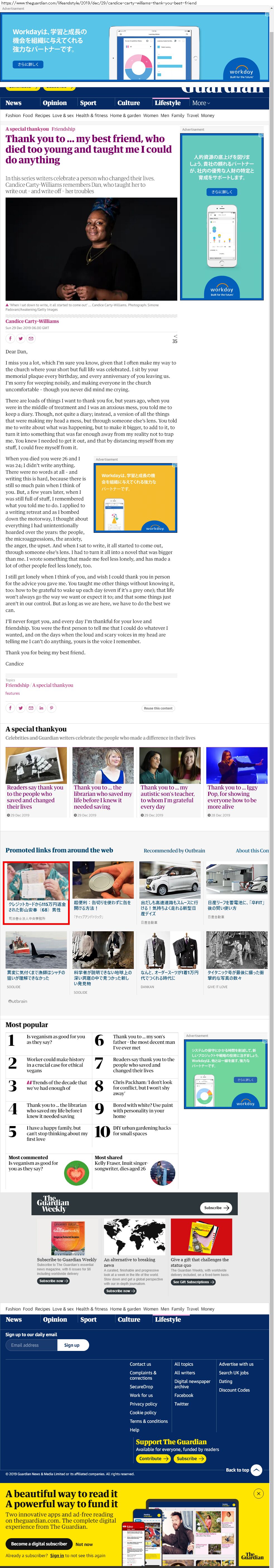The height and width of the screenshot is (1568, 274).
Task: Open author link Candice Carty-Williams
Action: pos(32,321)
